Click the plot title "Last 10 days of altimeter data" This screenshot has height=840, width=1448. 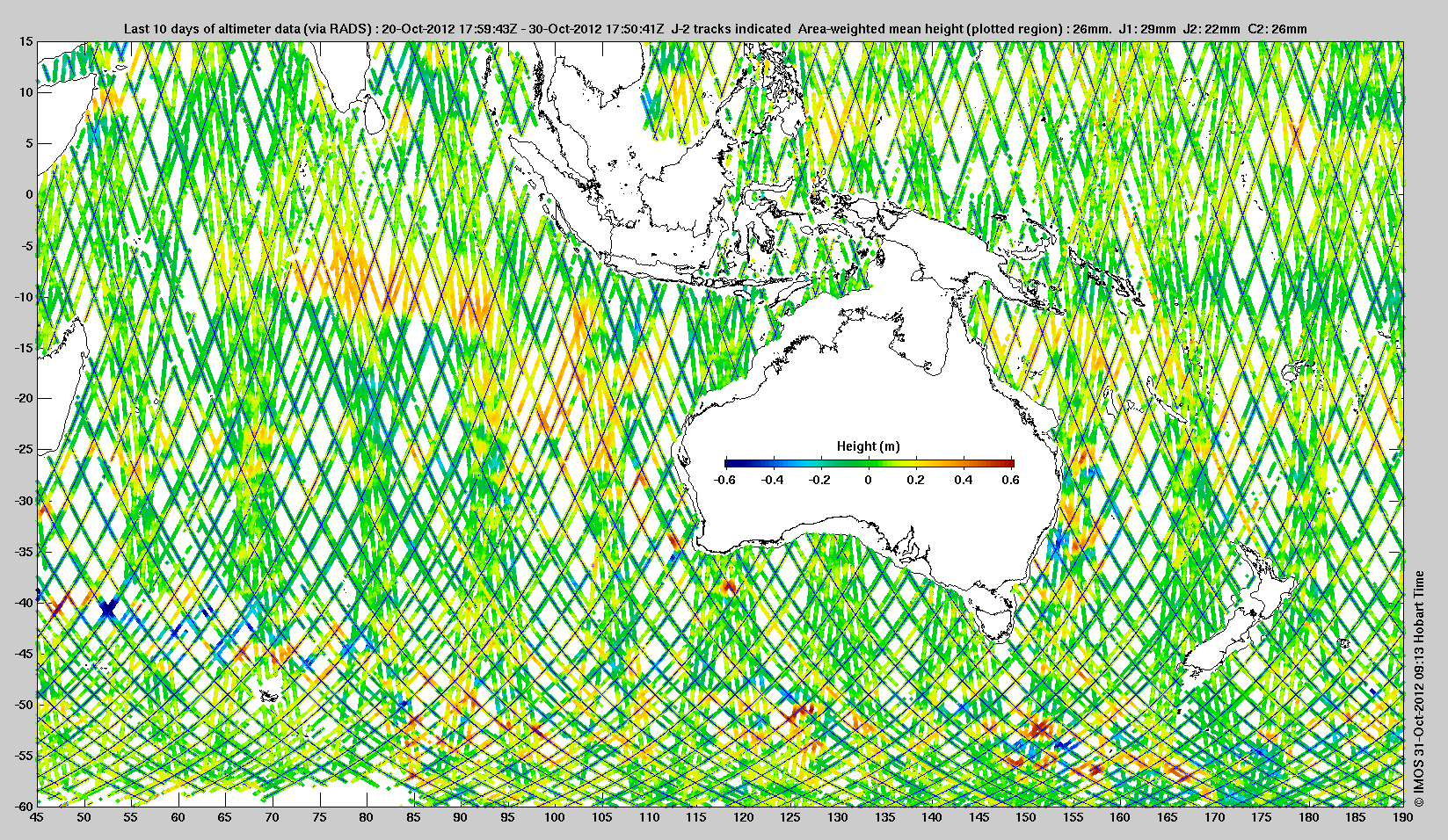[x=211, y=29]
